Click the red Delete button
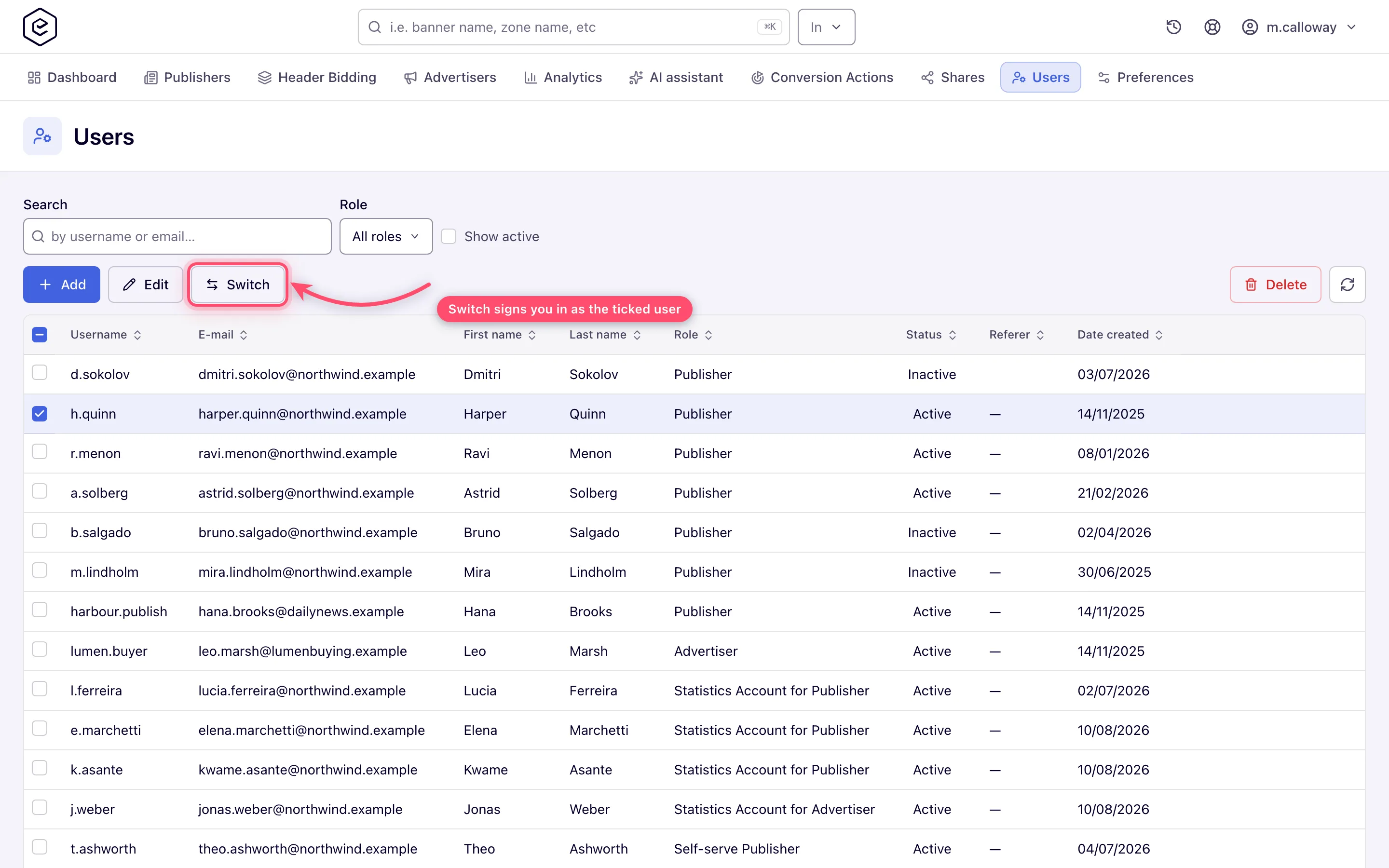Screen dimensions: 1389x868 pyautogui.click(x=1275, y=284)
